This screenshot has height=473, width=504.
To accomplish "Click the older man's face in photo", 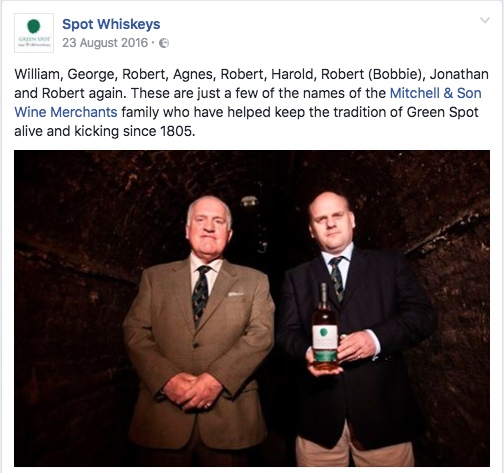I will tap(209, 226).
